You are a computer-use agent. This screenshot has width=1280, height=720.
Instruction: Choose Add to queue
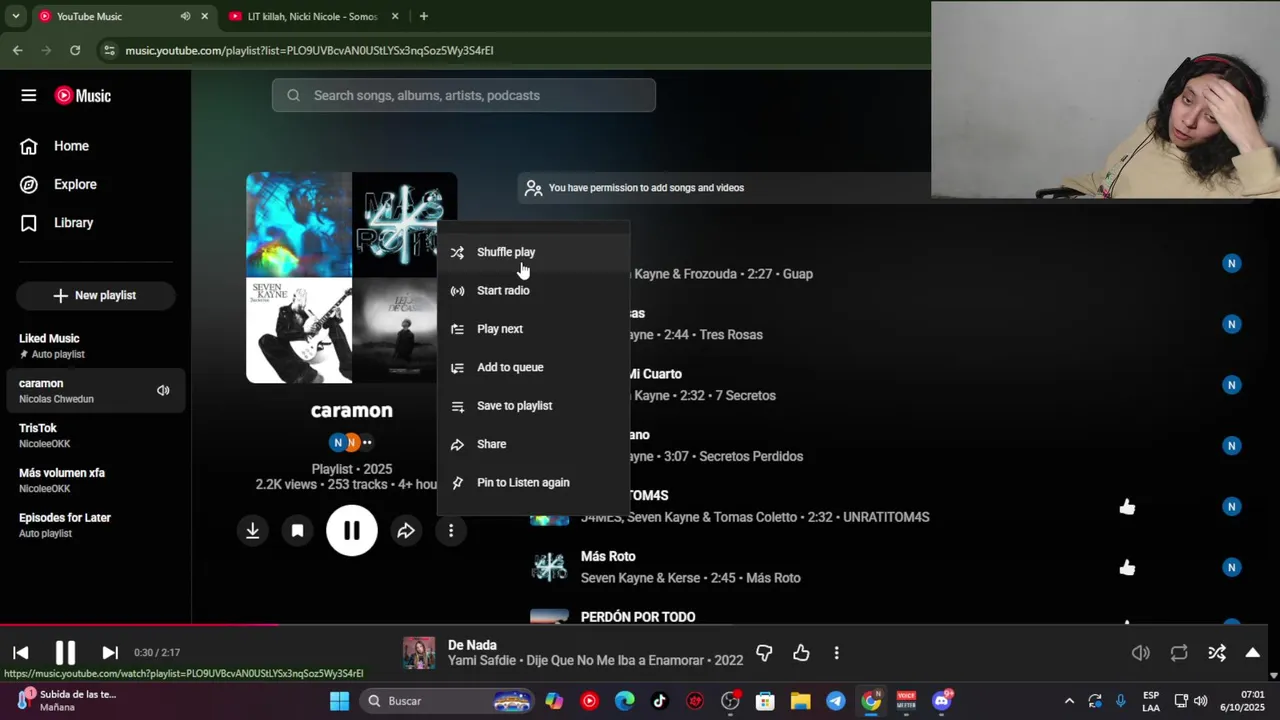click(x=534, y=367)
